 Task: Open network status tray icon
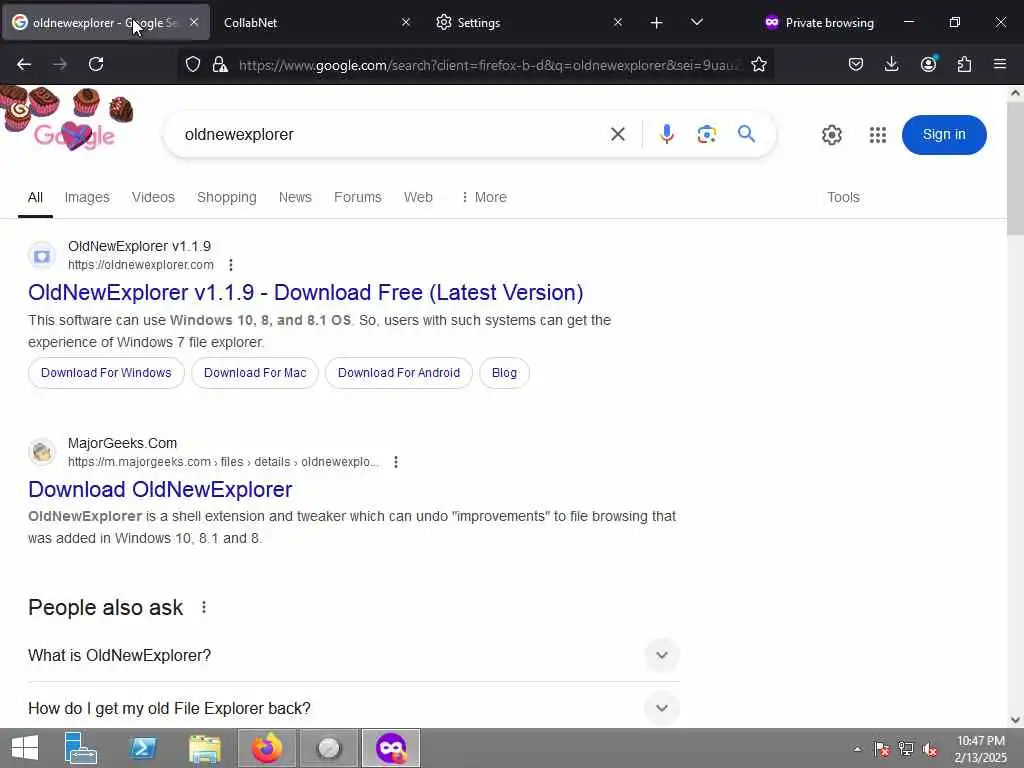(906, 749)
